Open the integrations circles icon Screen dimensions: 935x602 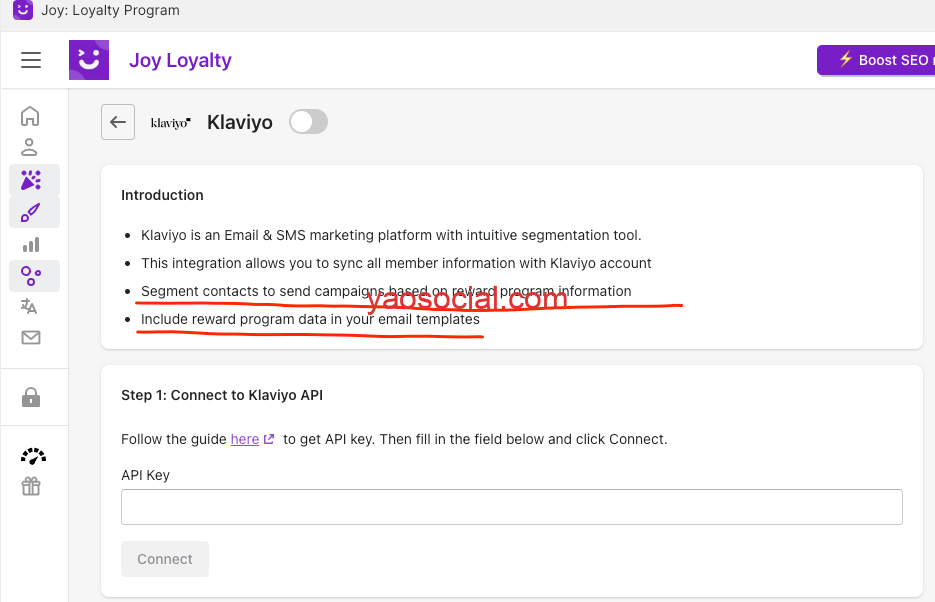point(32,276)
